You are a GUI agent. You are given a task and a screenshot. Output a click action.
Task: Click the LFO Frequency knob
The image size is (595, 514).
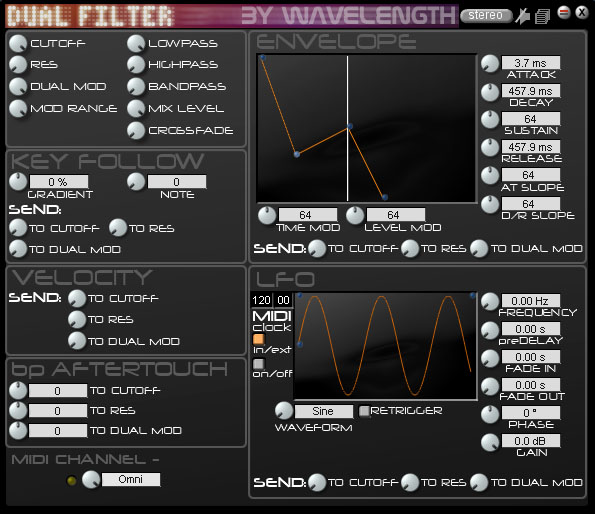(x=490, y=302)
